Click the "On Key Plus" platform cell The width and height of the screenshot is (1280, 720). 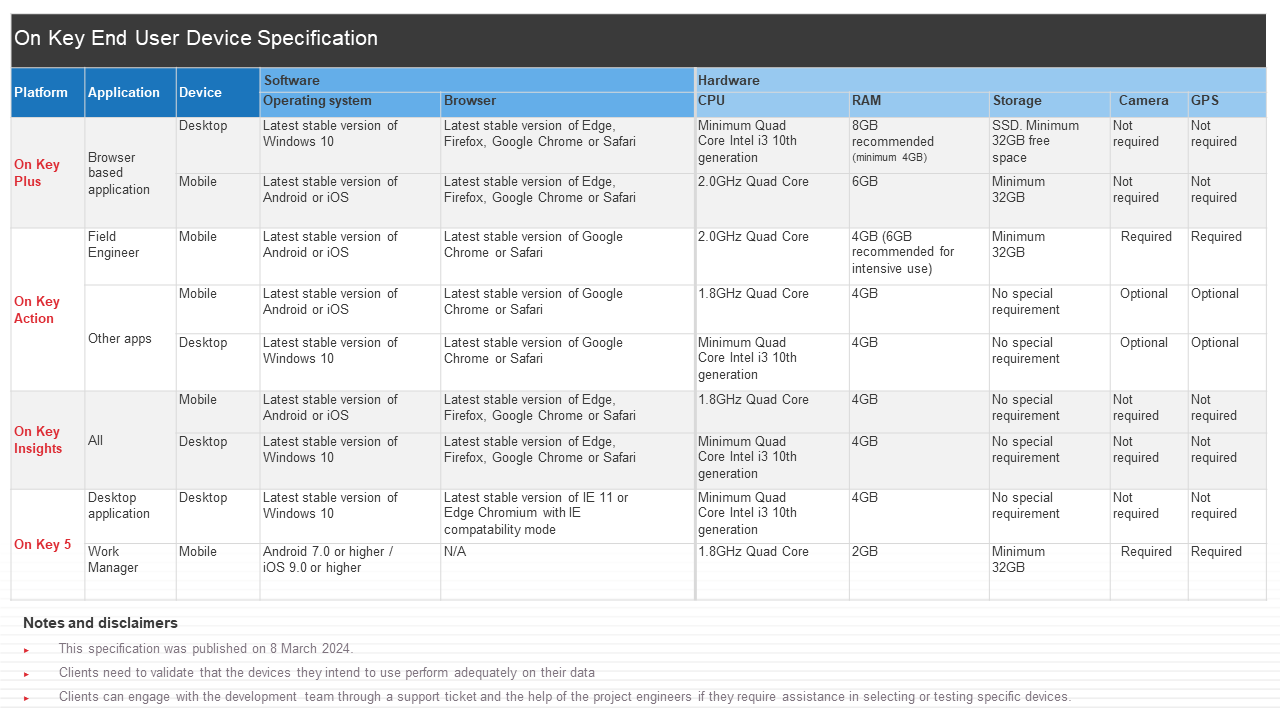coord(48,173)
